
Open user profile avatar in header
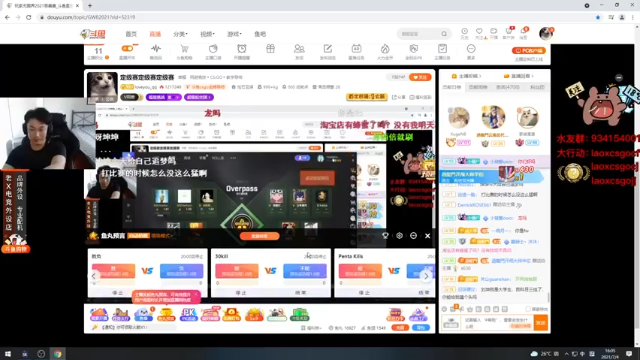click(546, 33)
